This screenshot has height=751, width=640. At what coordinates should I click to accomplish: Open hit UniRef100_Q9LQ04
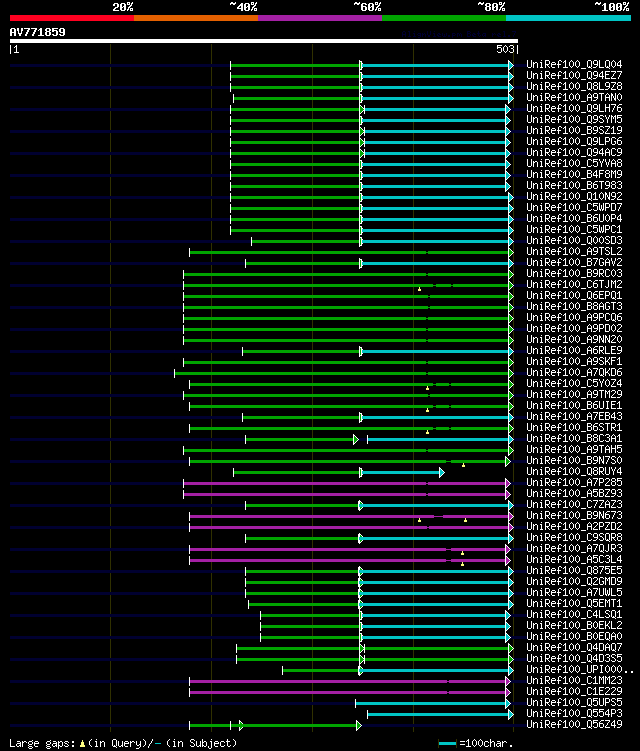tap(574, 64)
